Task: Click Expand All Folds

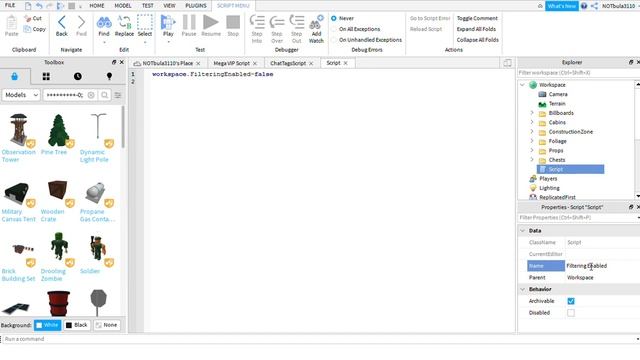Action: point(476,29)
